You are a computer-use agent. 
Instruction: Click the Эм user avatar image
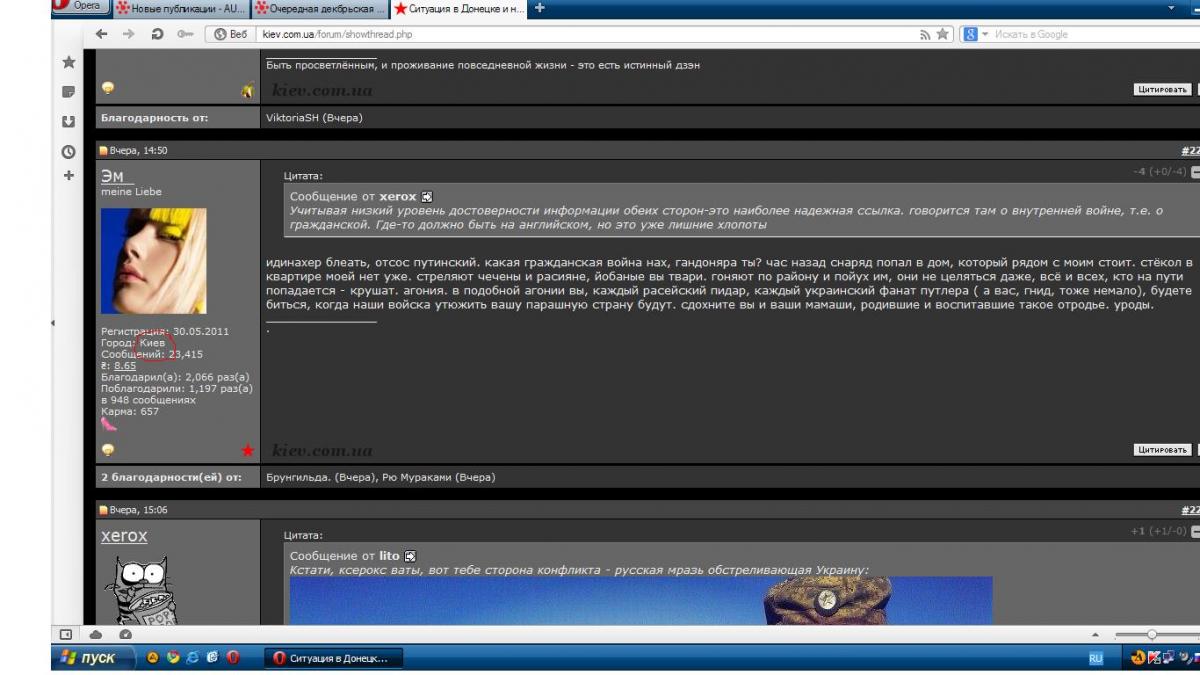pyautogui.click(x=154, y=261)
